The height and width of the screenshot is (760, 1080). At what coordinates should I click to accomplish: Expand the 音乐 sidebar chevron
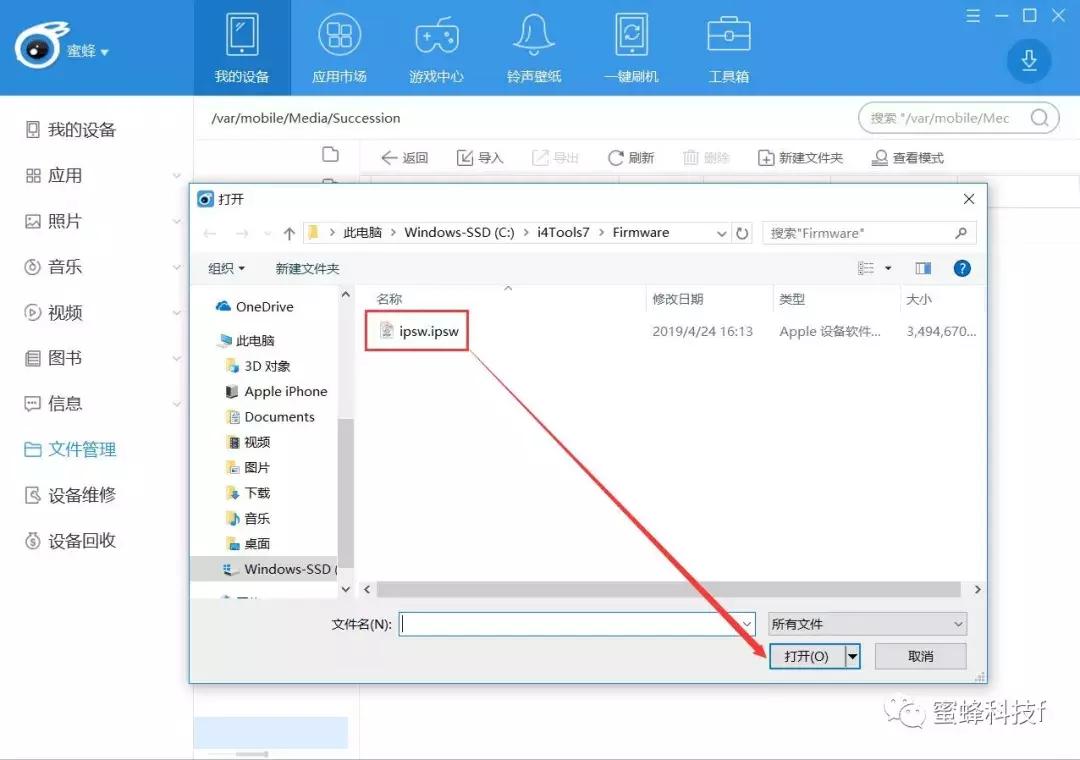click(x=177, y=267)
